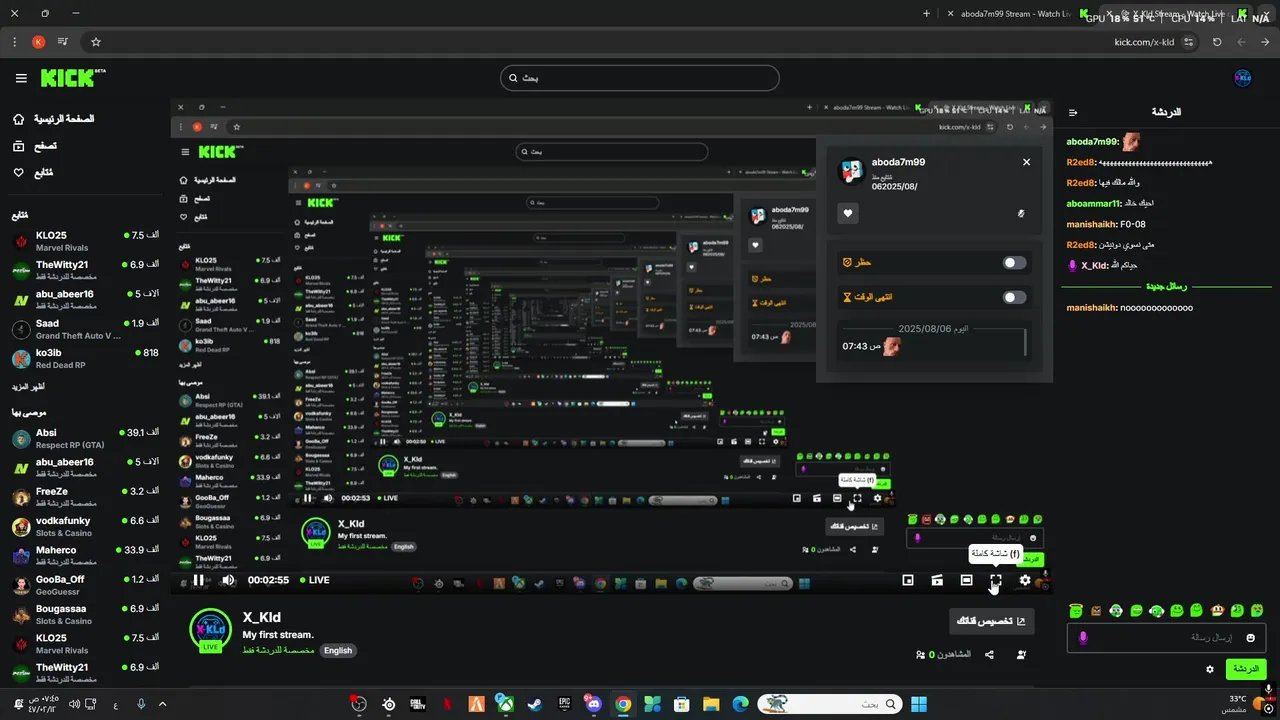The width and height of the screenshot is (1280, 720).
Task: Close the aboda7m99 user card
Action: (x=1026, y=162)
